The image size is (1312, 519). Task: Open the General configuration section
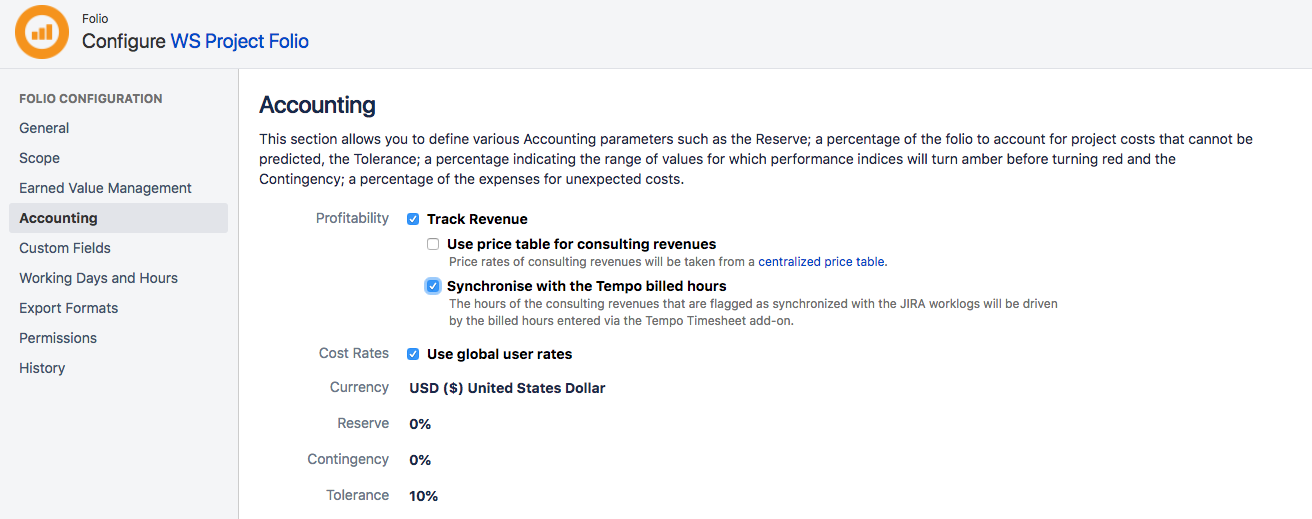44,128
